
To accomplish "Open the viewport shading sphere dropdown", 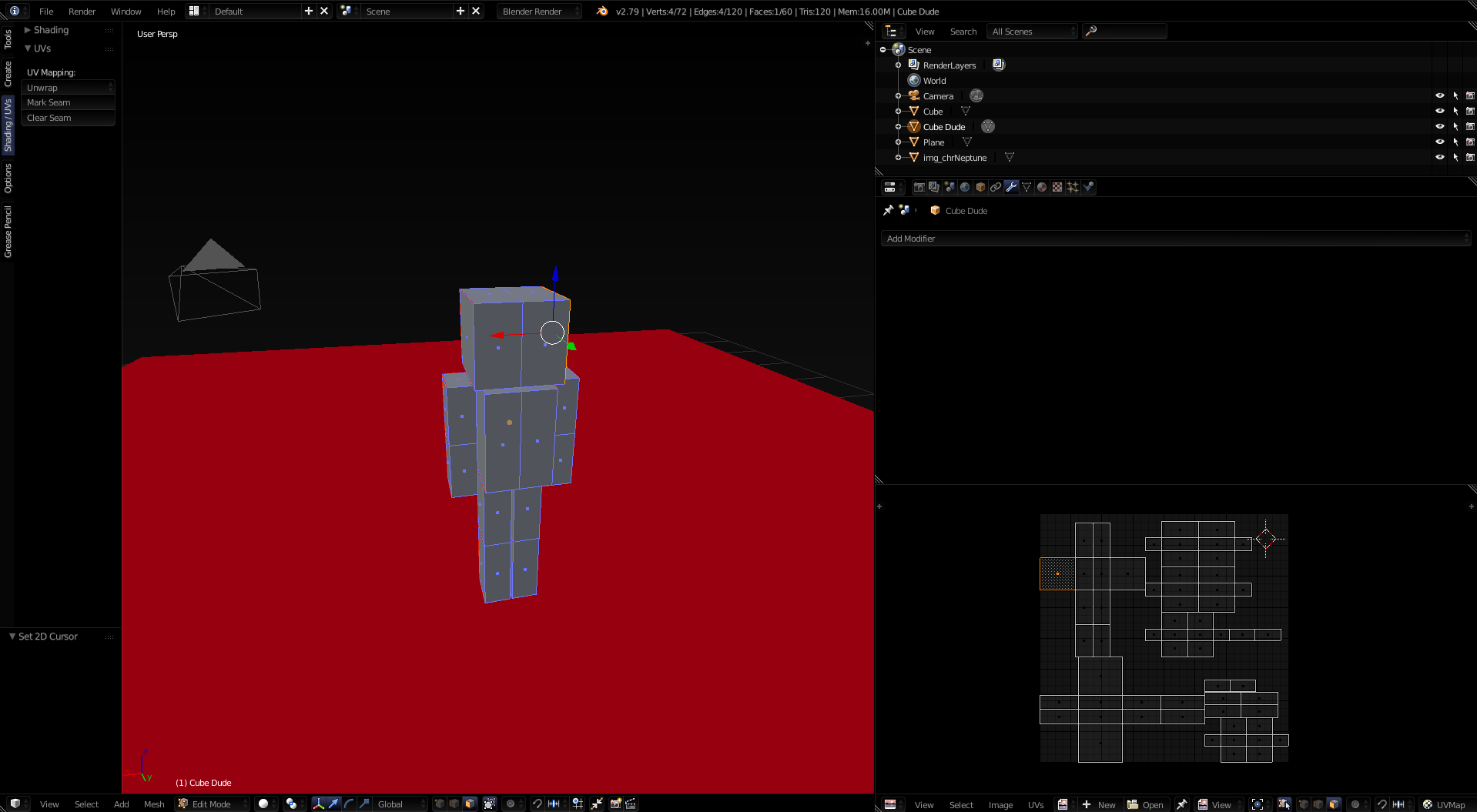I will pos(267,804).
